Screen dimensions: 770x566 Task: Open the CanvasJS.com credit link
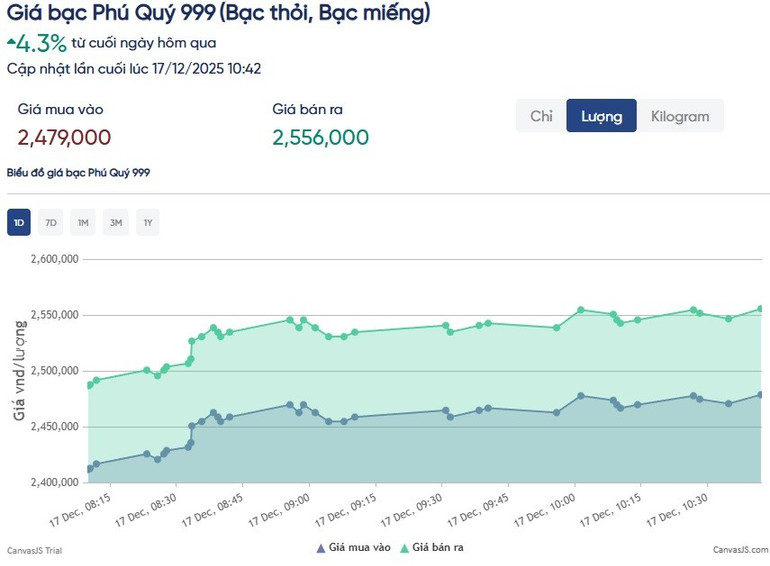(740, 551)
